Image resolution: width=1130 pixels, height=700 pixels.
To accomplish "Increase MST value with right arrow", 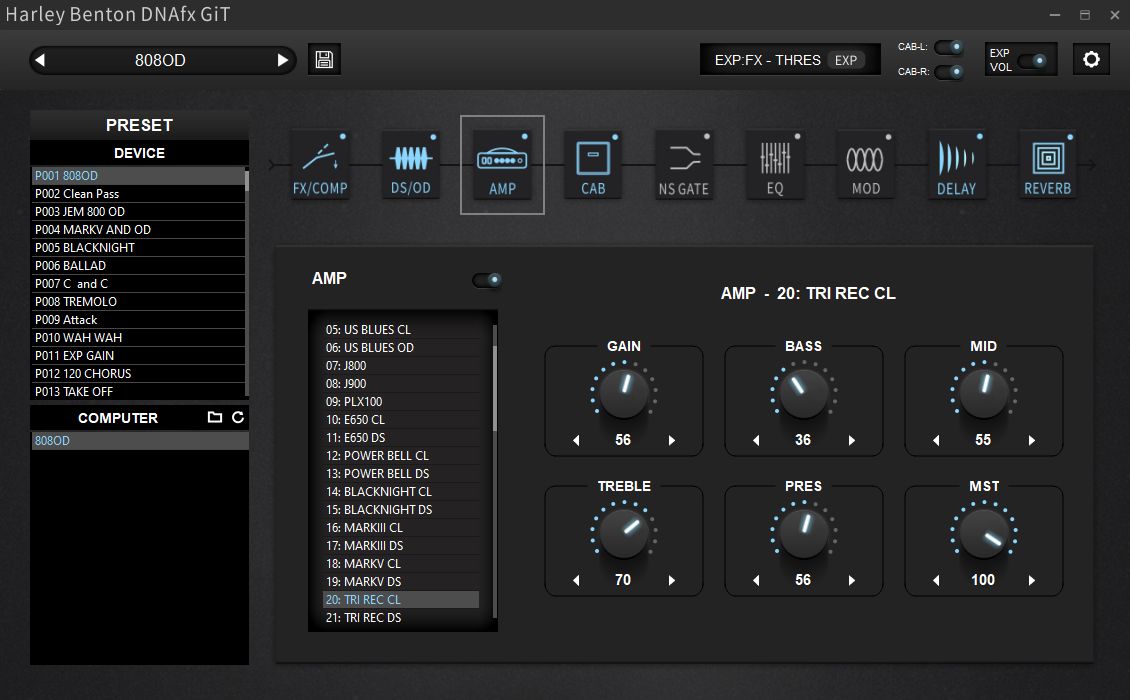I will click(x=1032, y=580).
